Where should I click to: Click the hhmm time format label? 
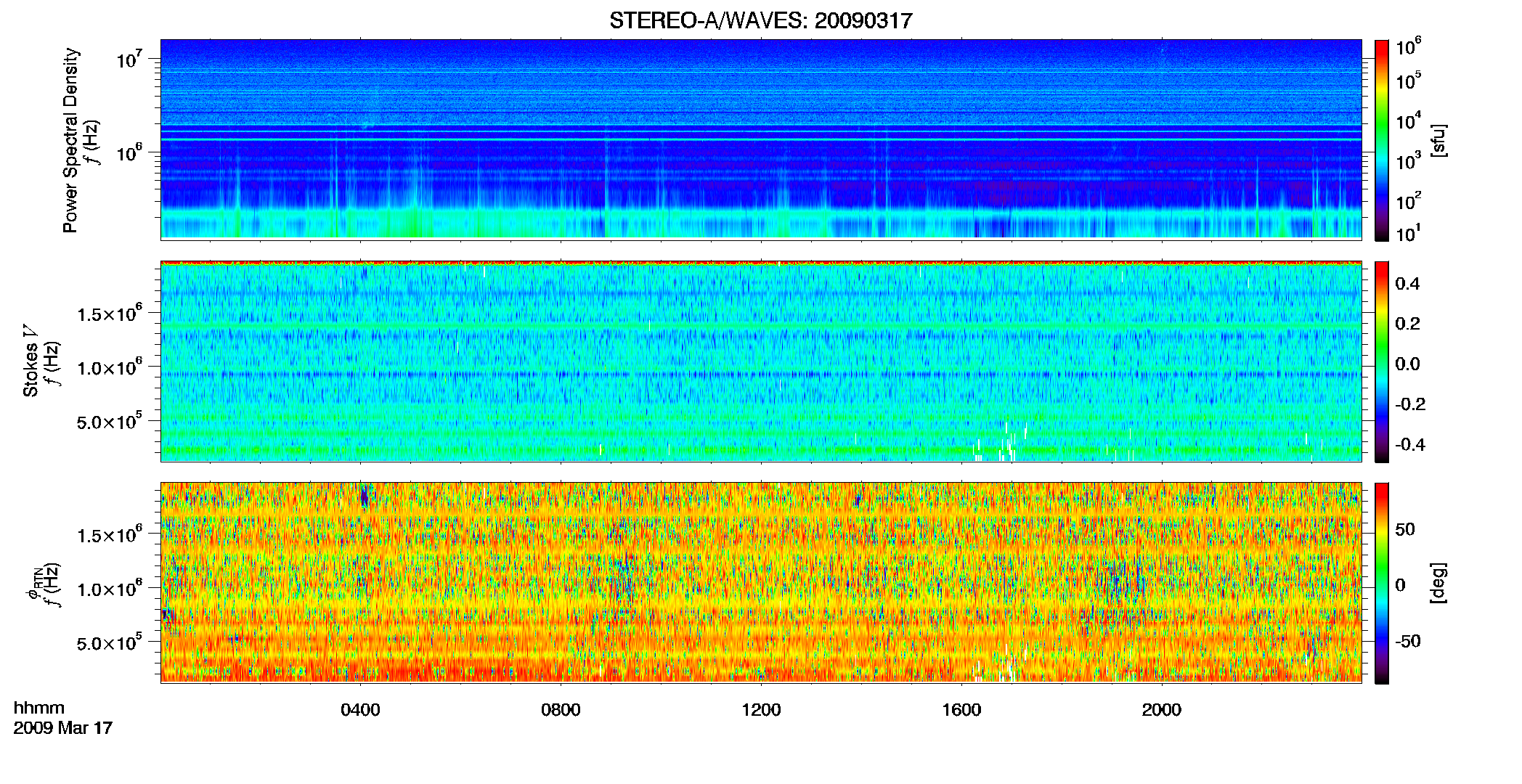pos(39,708)
